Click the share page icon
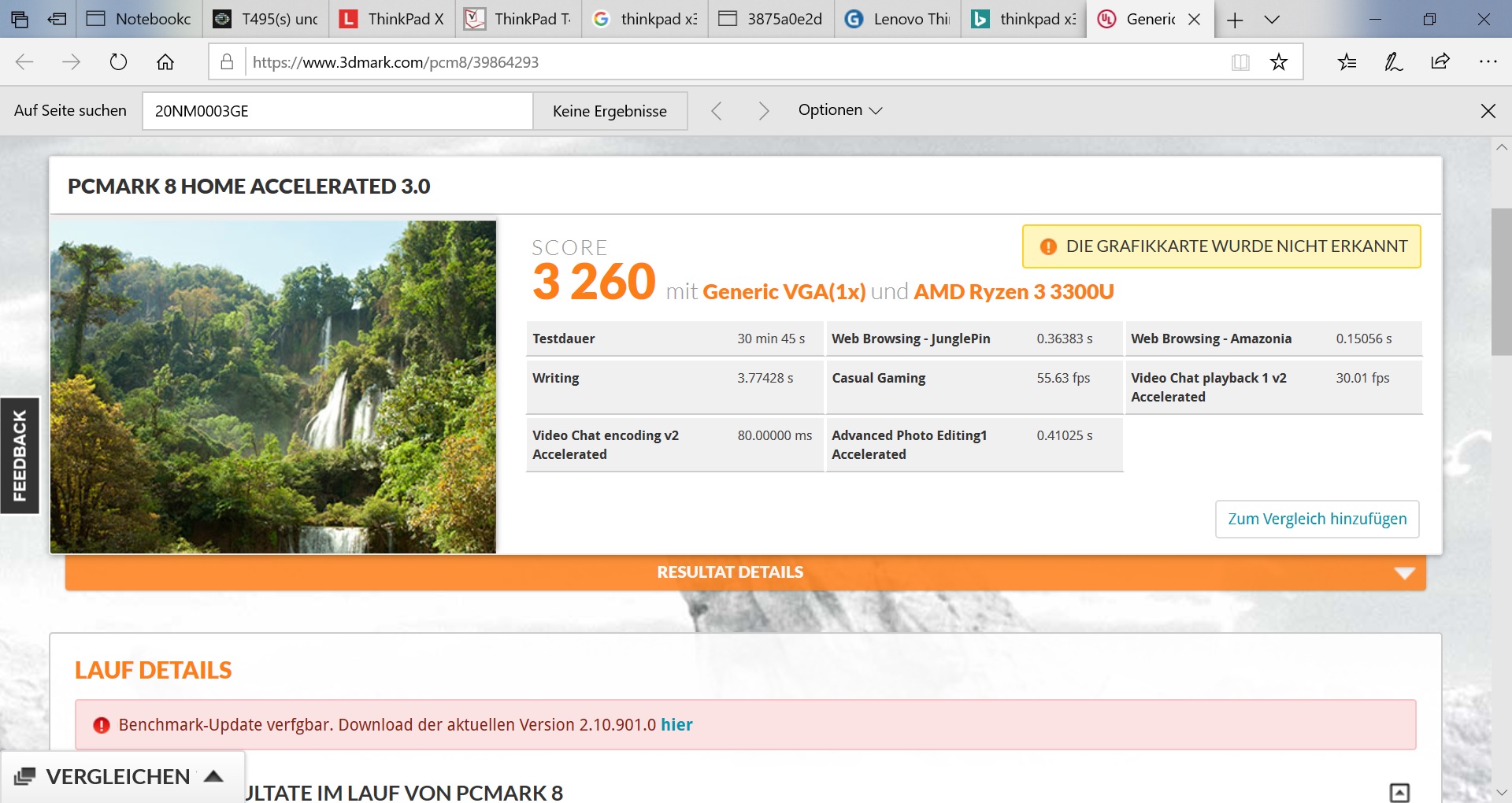The height and width of the screenshot is (803, 1512). tap(1440, 62)
